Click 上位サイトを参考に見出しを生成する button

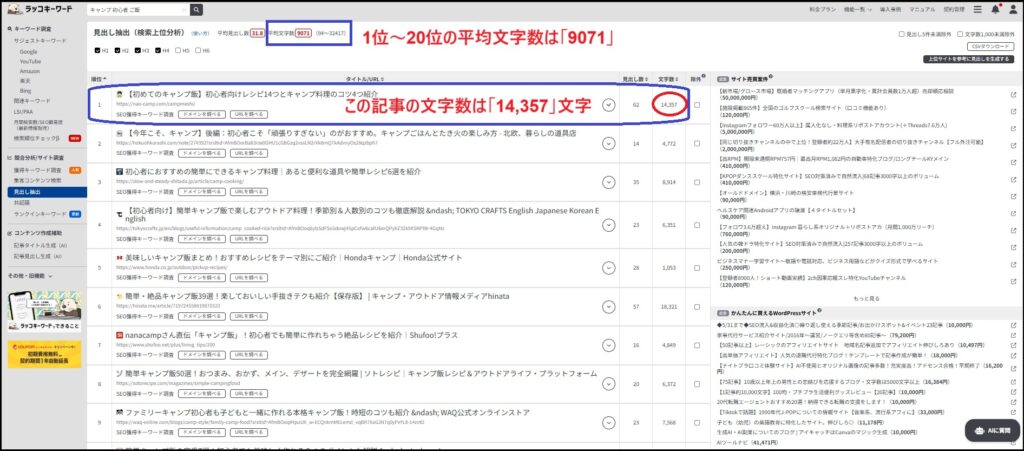[x=968, y=59]
